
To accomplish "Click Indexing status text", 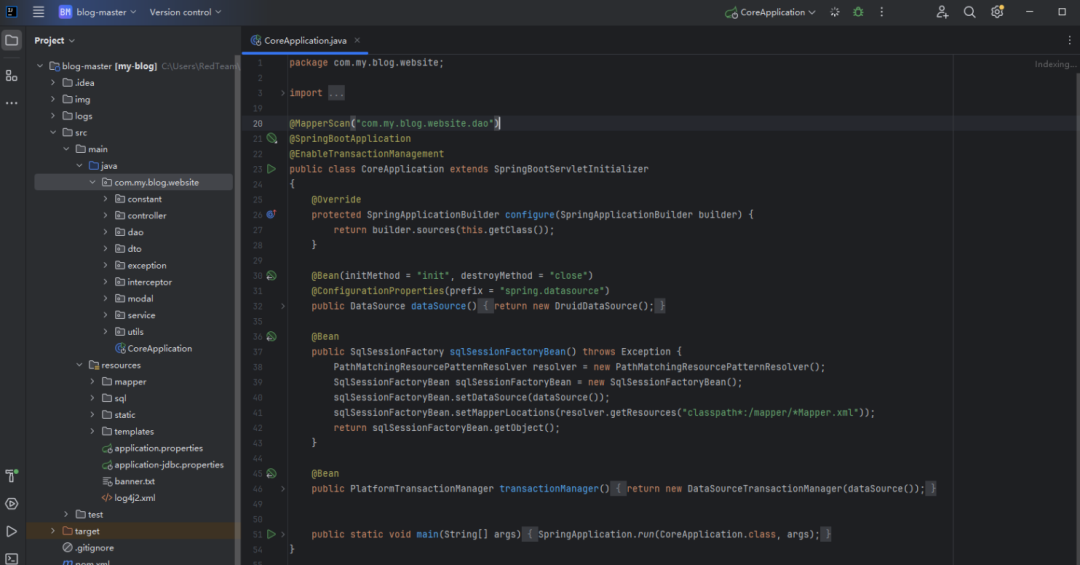I will 1055,64.
